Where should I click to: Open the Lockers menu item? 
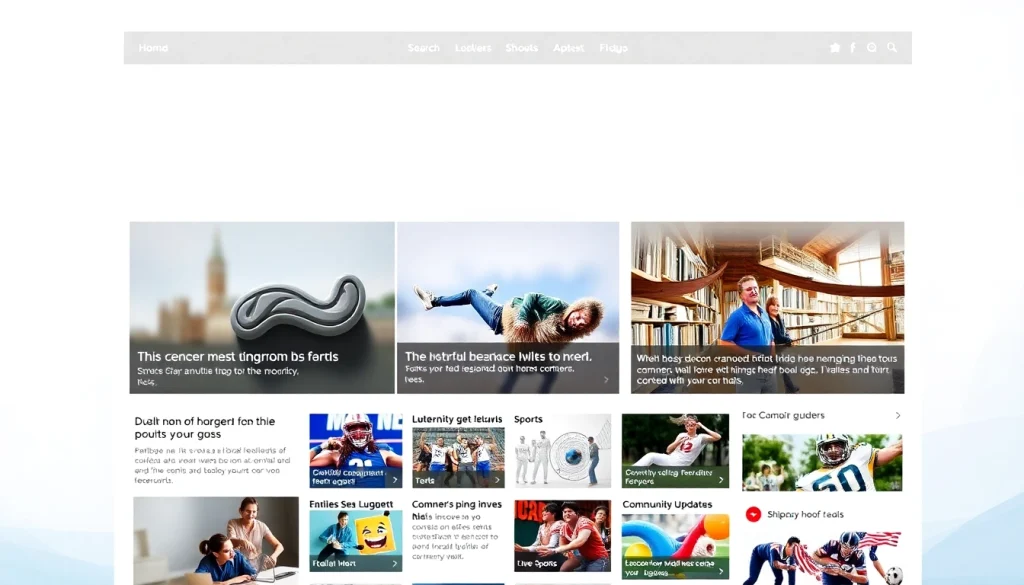click(472, 47)
